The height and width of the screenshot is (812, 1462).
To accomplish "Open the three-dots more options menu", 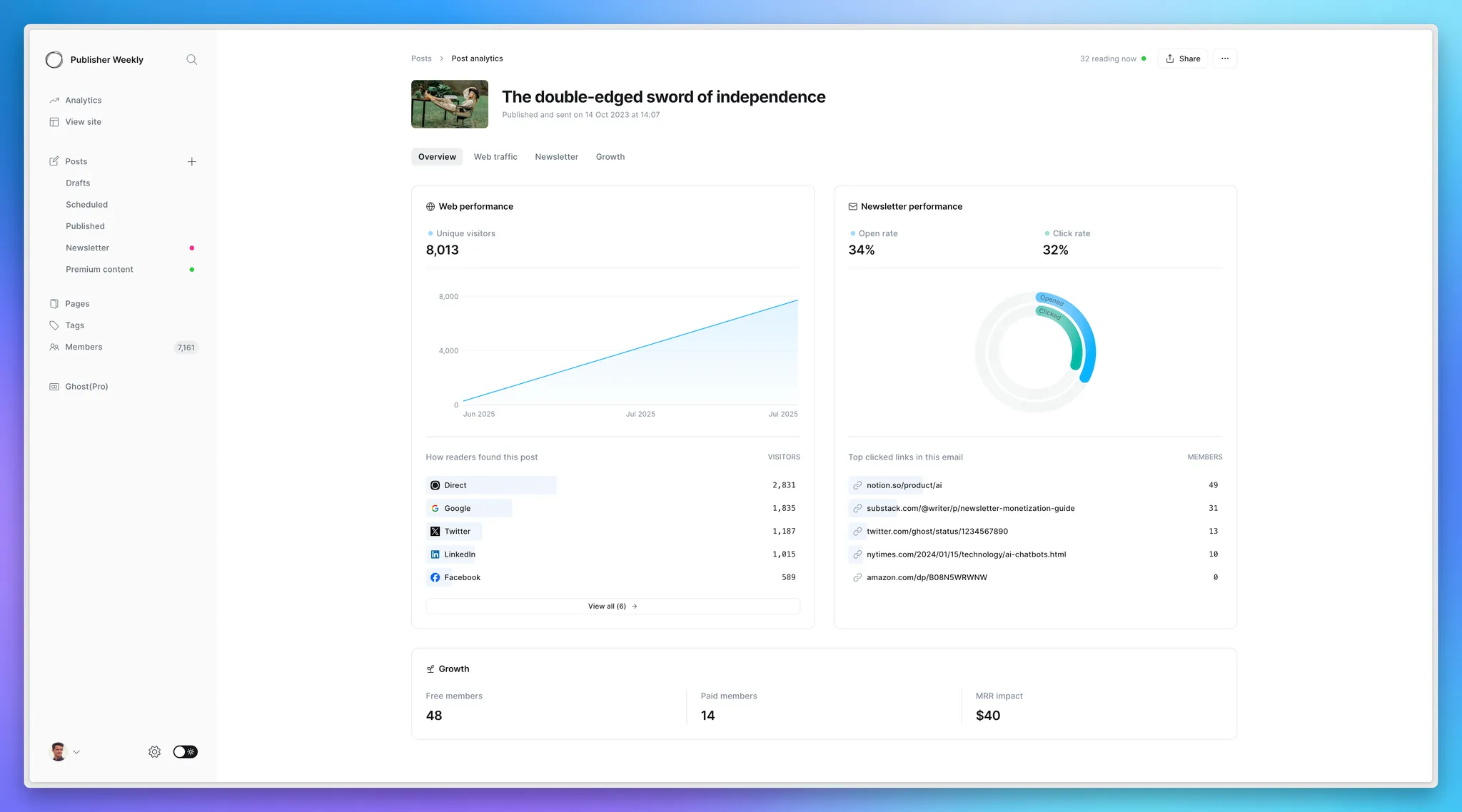I will tap(1225, 59).
